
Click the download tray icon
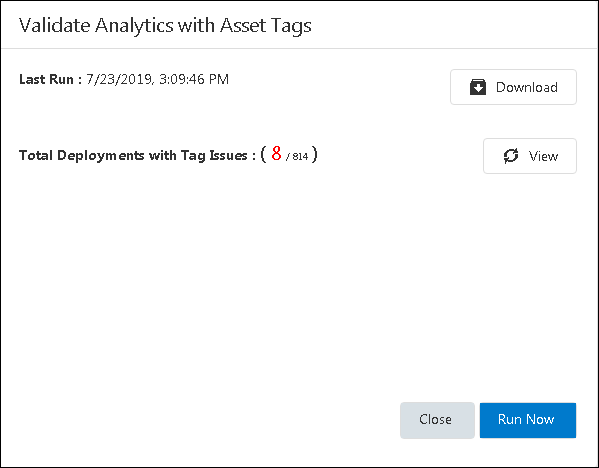[x=478, y=87]
